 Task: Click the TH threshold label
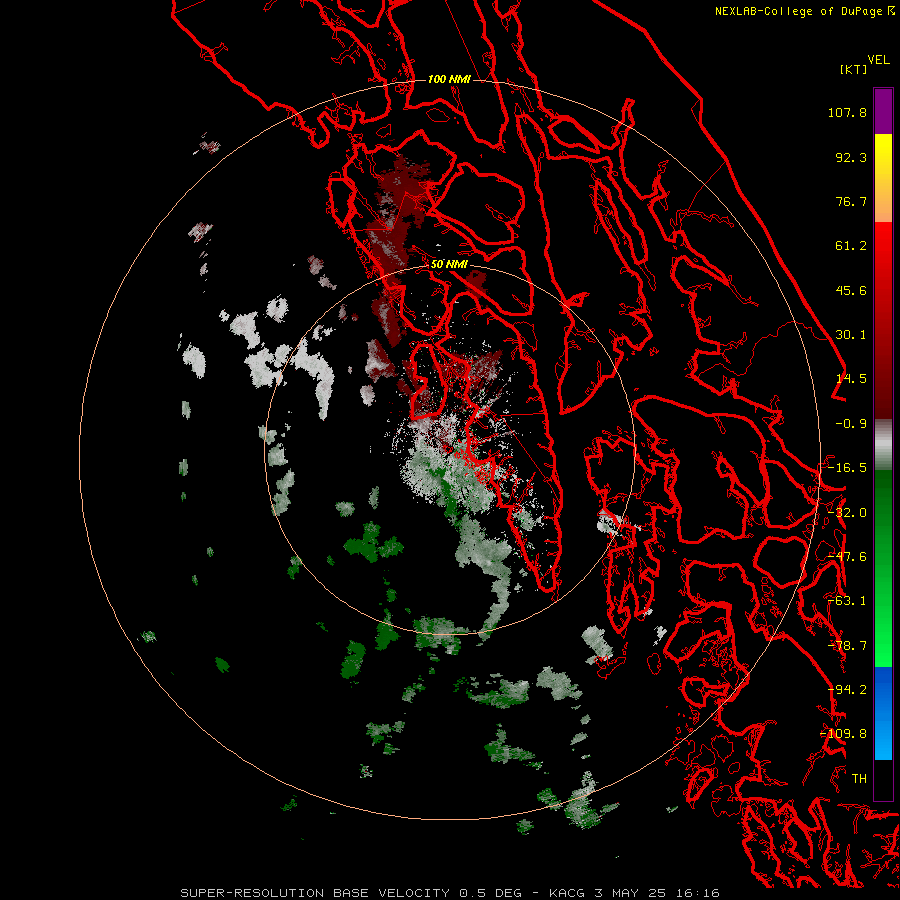859,779
